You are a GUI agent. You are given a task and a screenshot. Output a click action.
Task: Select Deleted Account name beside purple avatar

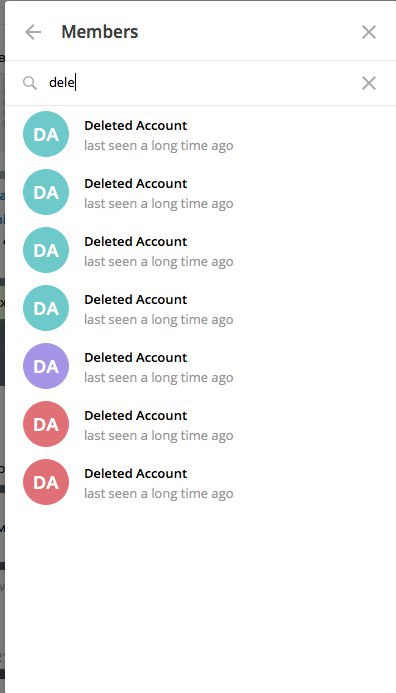pyautogui.click(x=136, y=357)
